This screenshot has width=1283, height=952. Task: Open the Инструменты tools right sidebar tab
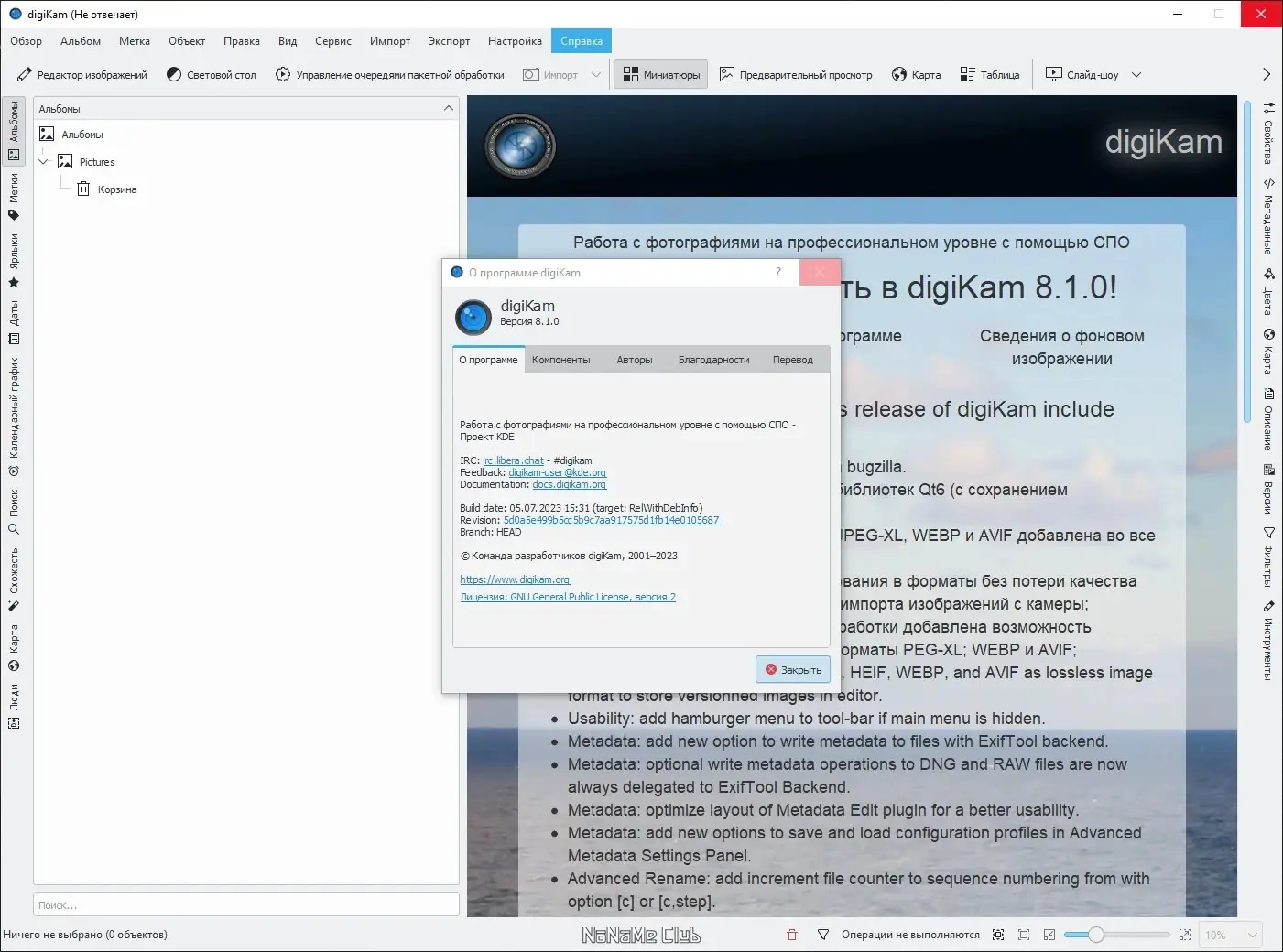coord(1268,640)
